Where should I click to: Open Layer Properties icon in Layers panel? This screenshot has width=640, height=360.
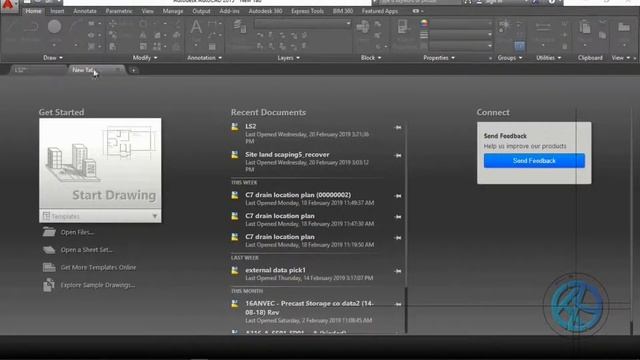[x=240, y=27]
